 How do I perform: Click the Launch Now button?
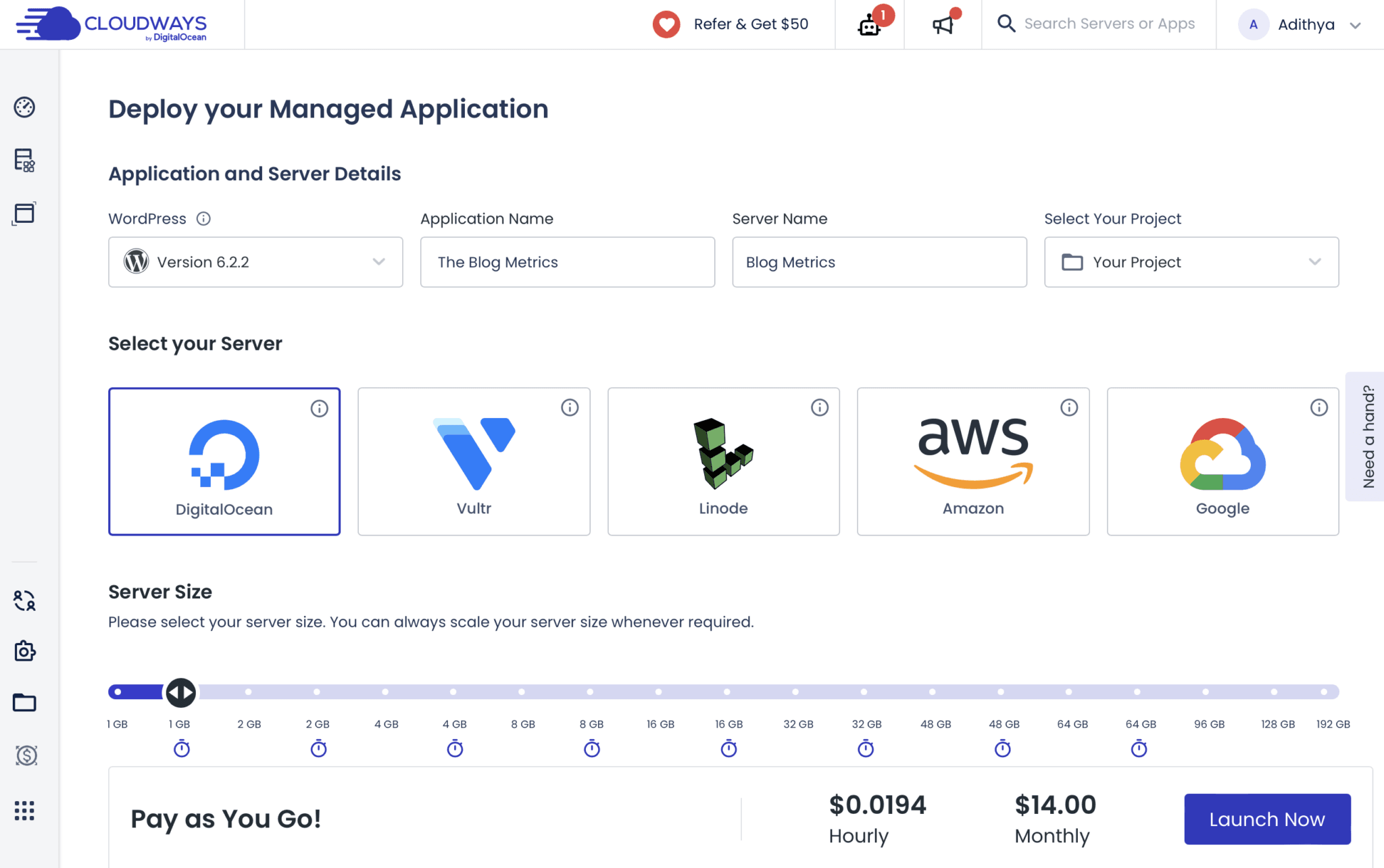click(1267, 819)
